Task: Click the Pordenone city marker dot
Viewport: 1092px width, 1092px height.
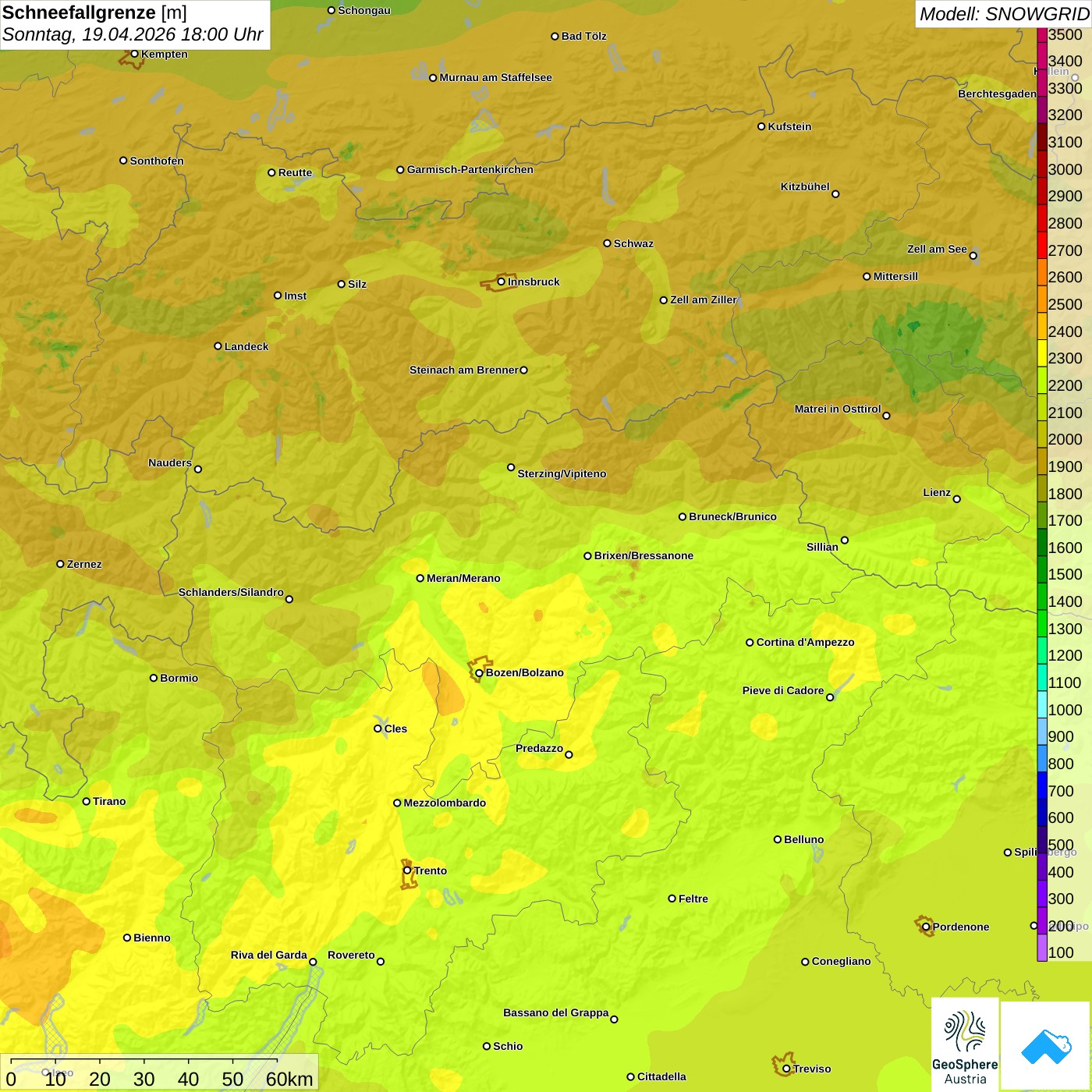Action: click(x=926, y=927)
